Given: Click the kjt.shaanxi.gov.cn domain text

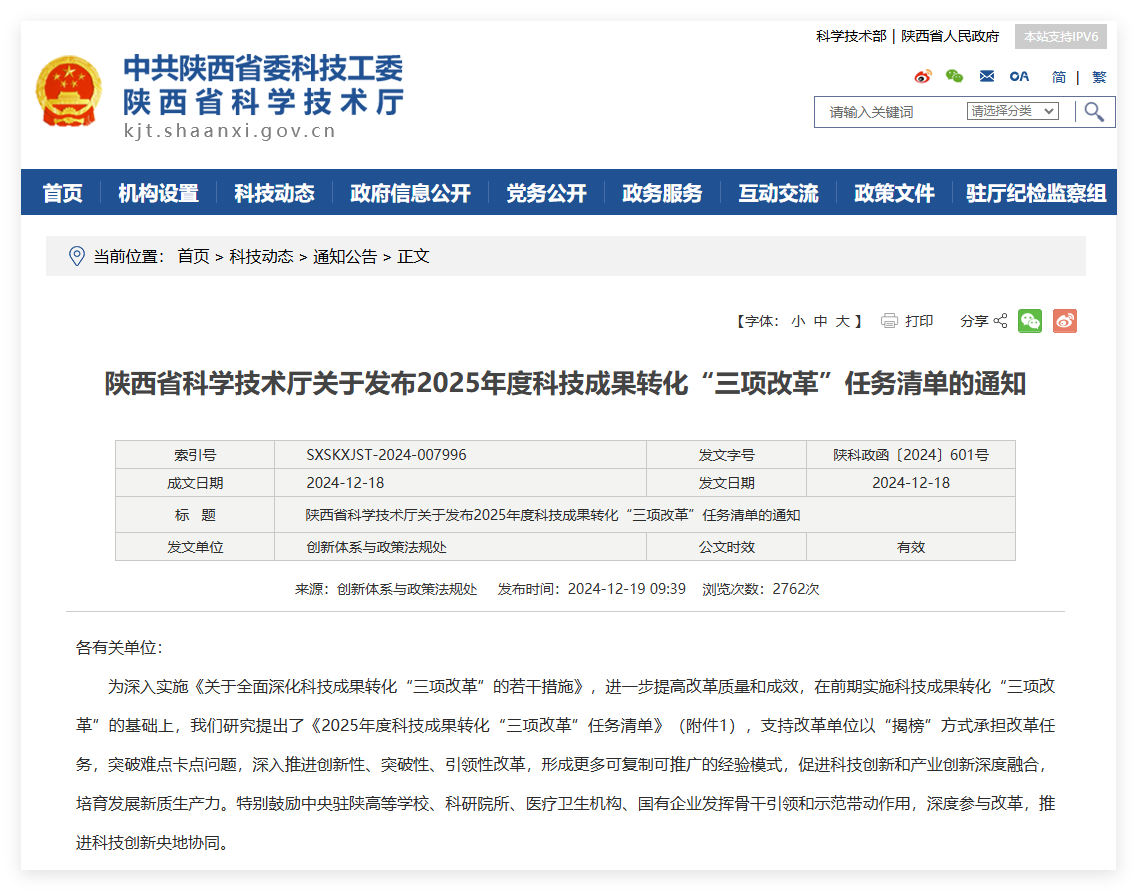Looking at the screenshot, I should click(x=229, y=131).
